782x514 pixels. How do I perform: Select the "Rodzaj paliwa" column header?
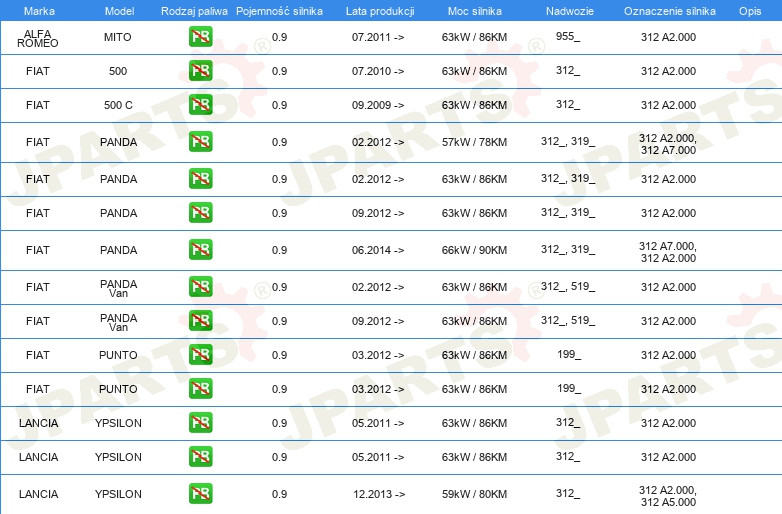194,11
